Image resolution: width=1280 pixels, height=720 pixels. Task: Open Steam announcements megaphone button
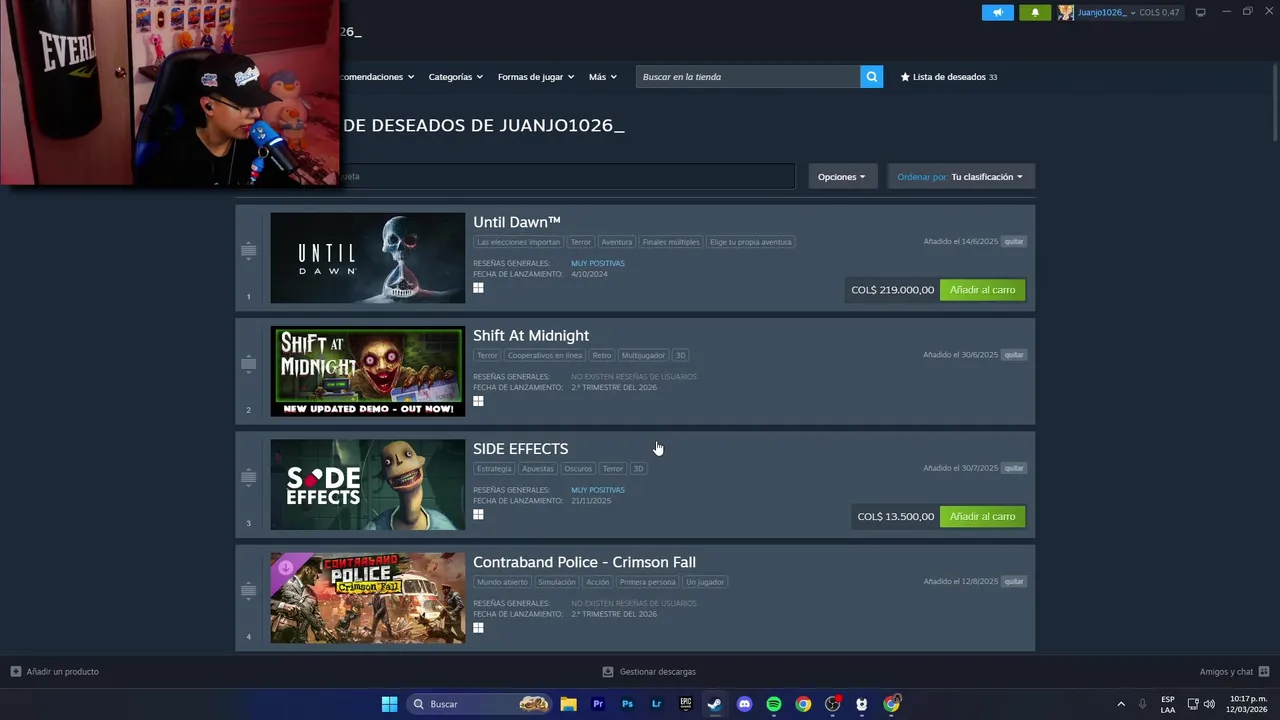click(x=997, y=12)
